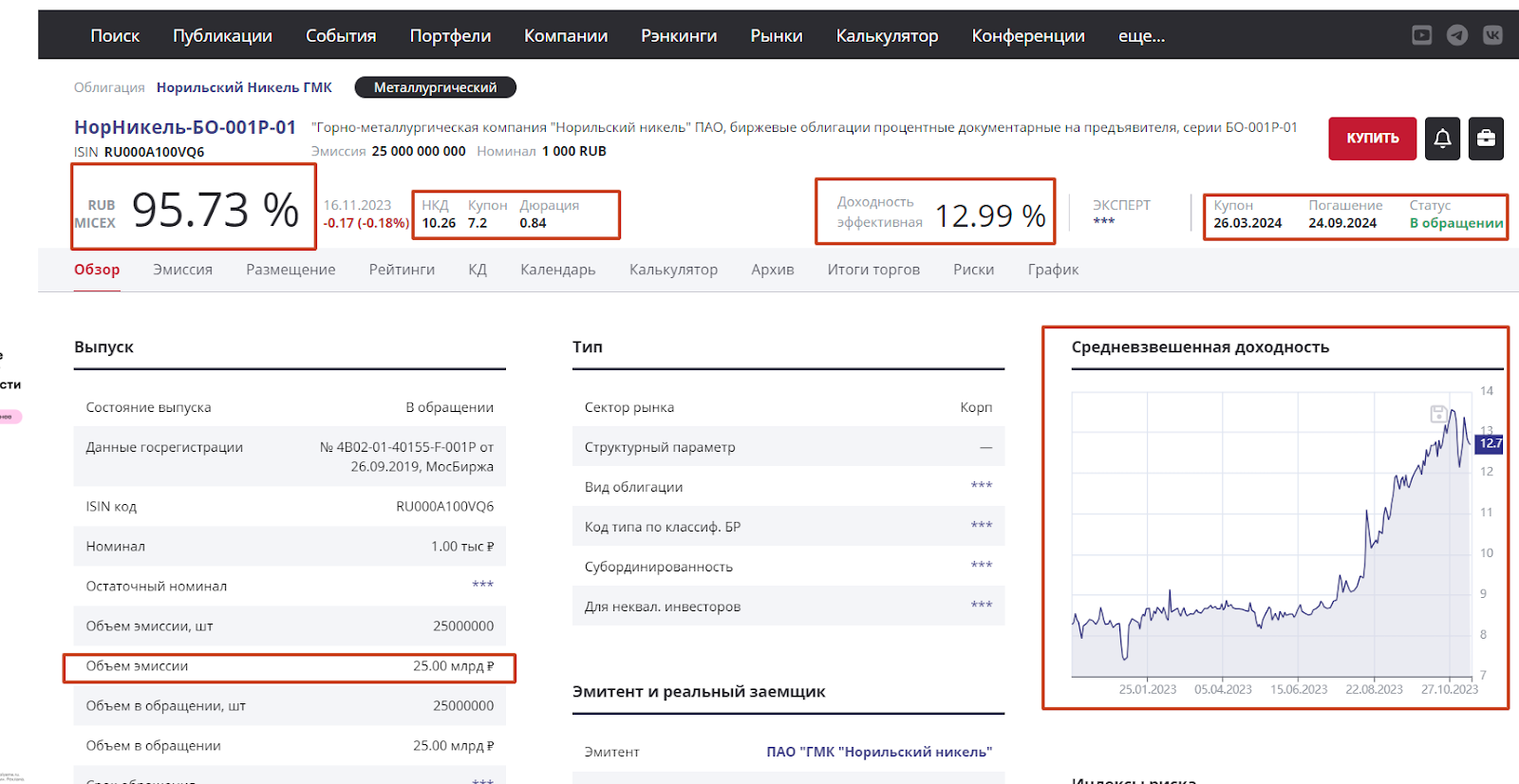Click the hidden *** for Для неквал. инвесторов
The image size is (1519, 784).
tap(982, 606)
